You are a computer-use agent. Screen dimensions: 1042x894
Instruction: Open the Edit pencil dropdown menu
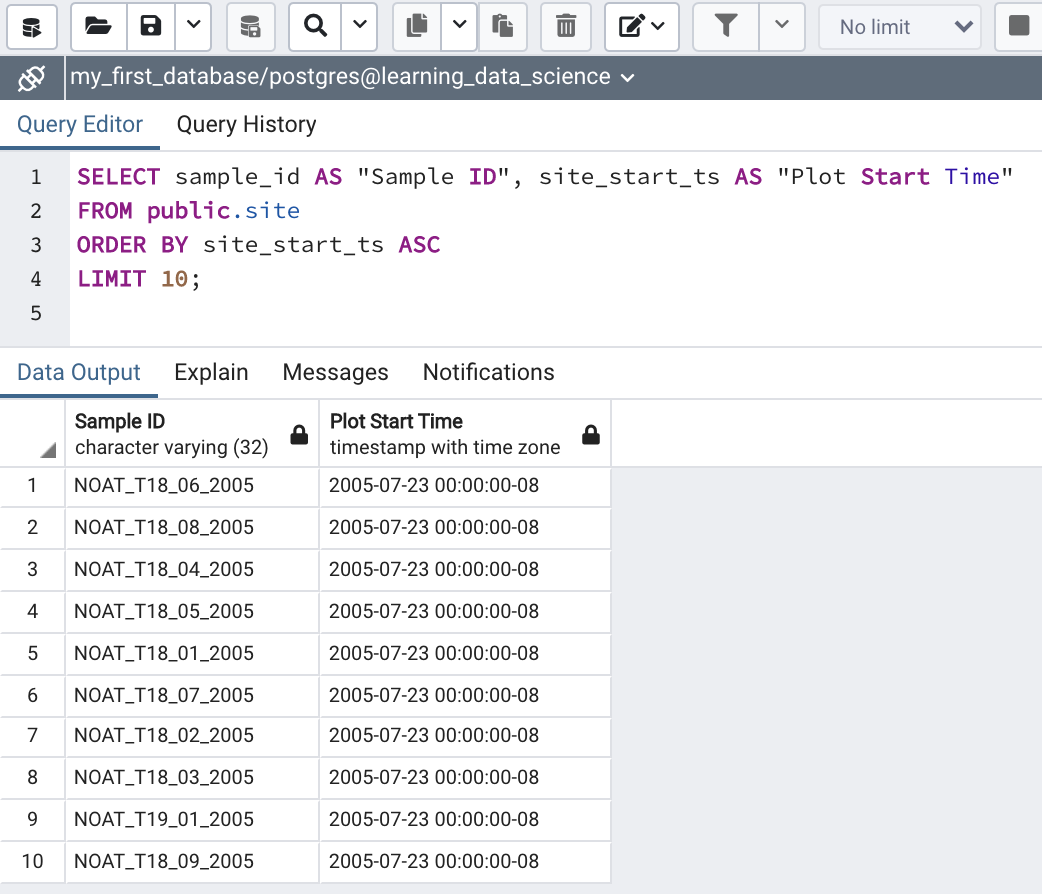pos(642,27)
